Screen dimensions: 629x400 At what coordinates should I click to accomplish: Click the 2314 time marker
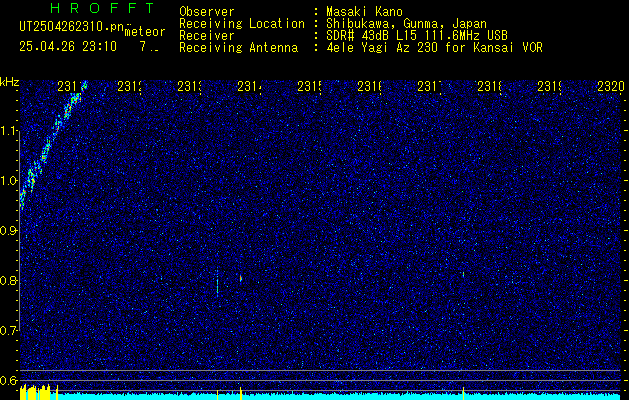250,87
